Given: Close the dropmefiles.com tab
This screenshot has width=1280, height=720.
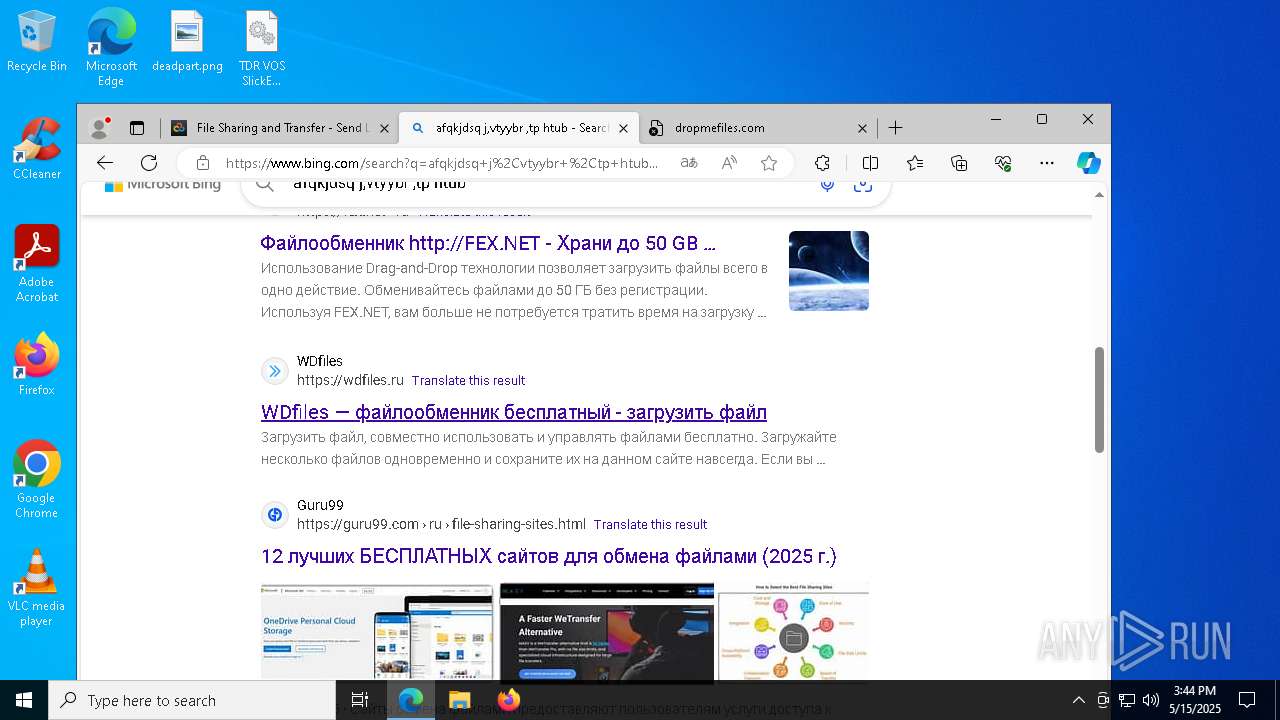Looking at the screenshot, I should point(862,128).
